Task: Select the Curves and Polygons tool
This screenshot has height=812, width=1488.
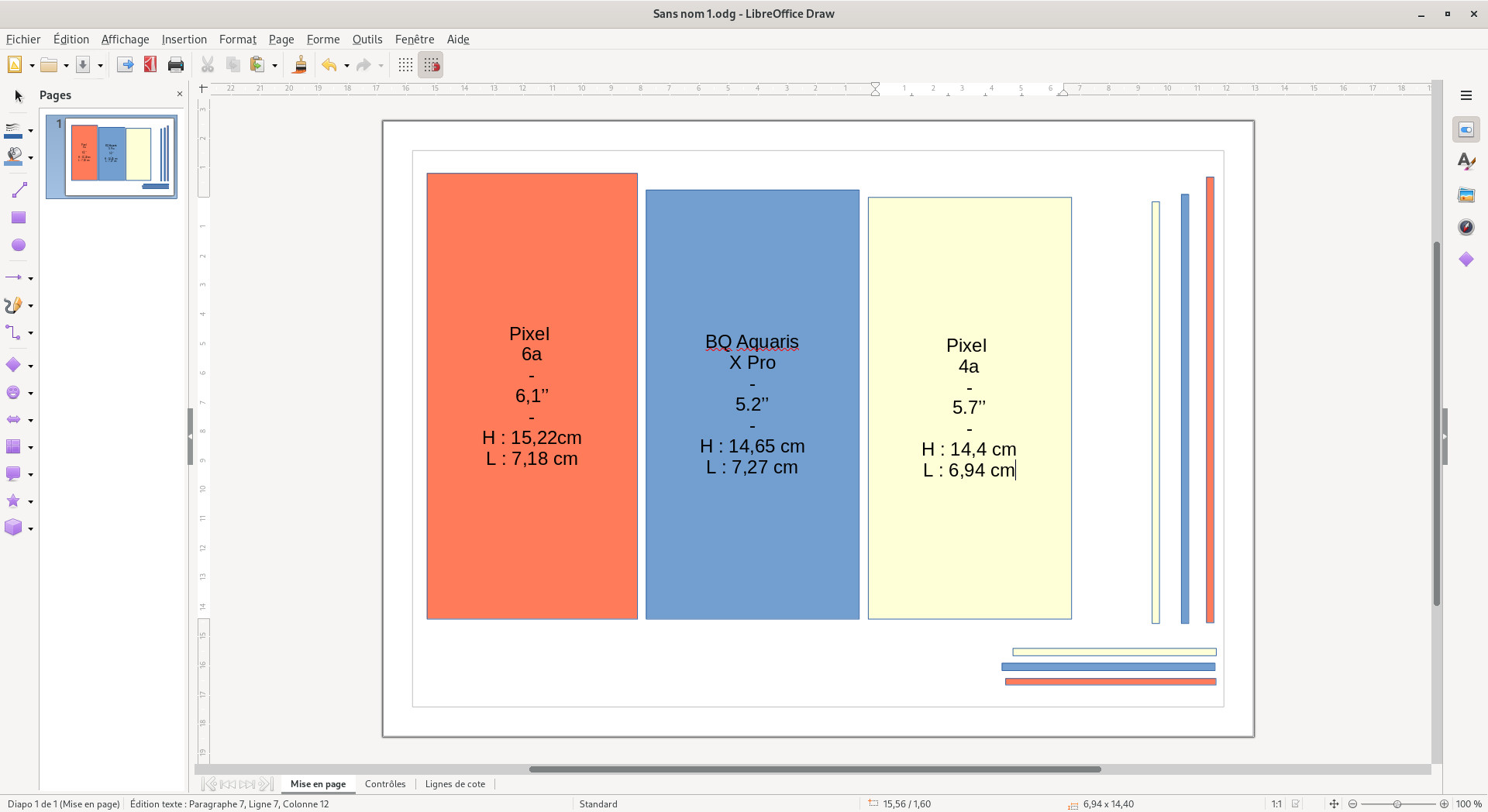Action: (x=14, y=305)
